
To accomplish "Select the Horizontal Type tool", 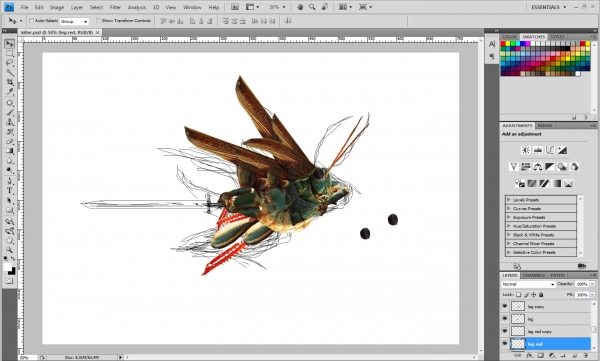I will 10,191.
